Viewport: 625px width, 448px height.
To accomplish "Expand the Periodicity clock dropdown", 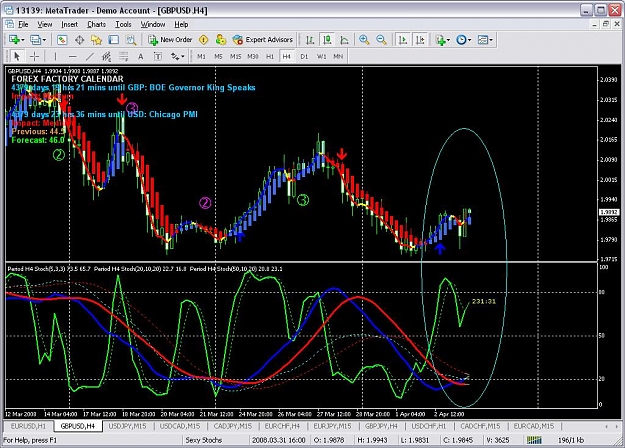I will click(x=470, y=40).
